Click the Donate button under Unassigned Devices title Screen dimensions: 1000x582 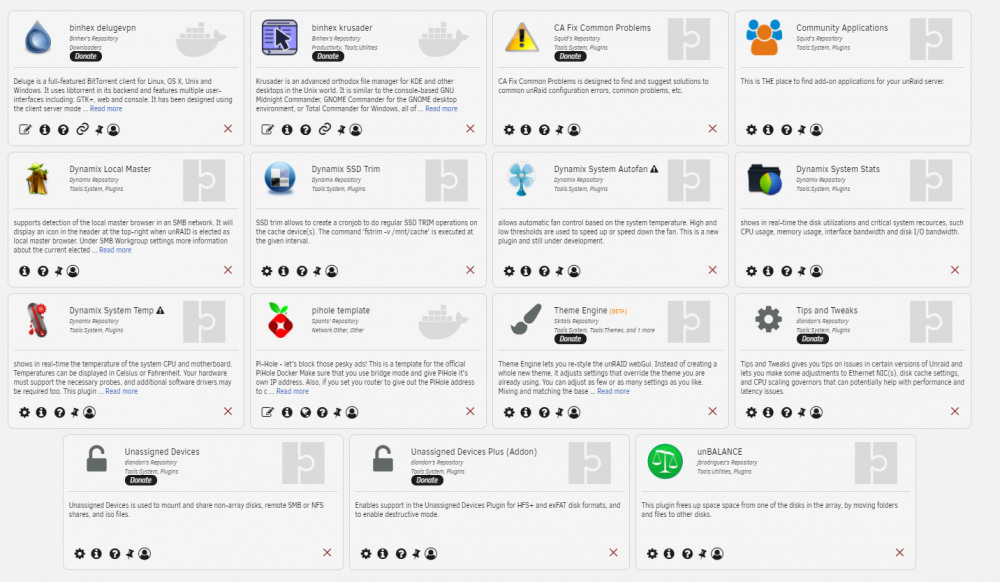[x=141, y=481]
